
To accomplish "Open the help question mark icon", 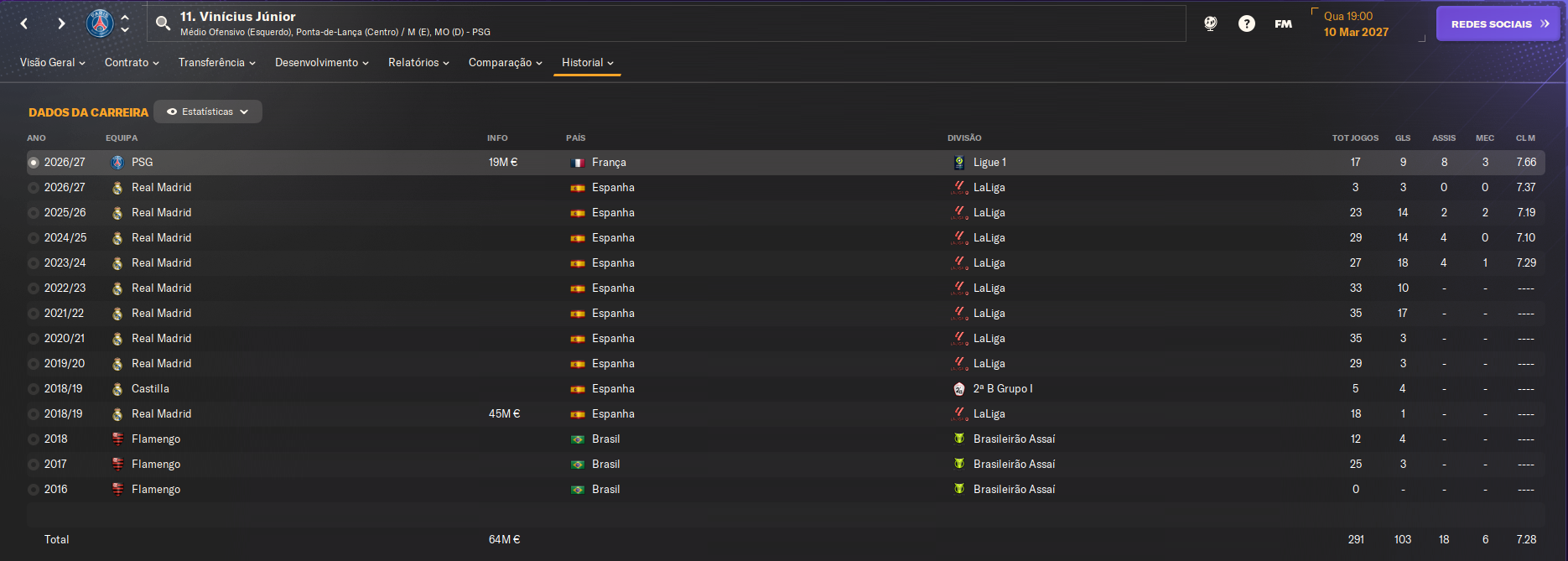I will (1247, 23).
